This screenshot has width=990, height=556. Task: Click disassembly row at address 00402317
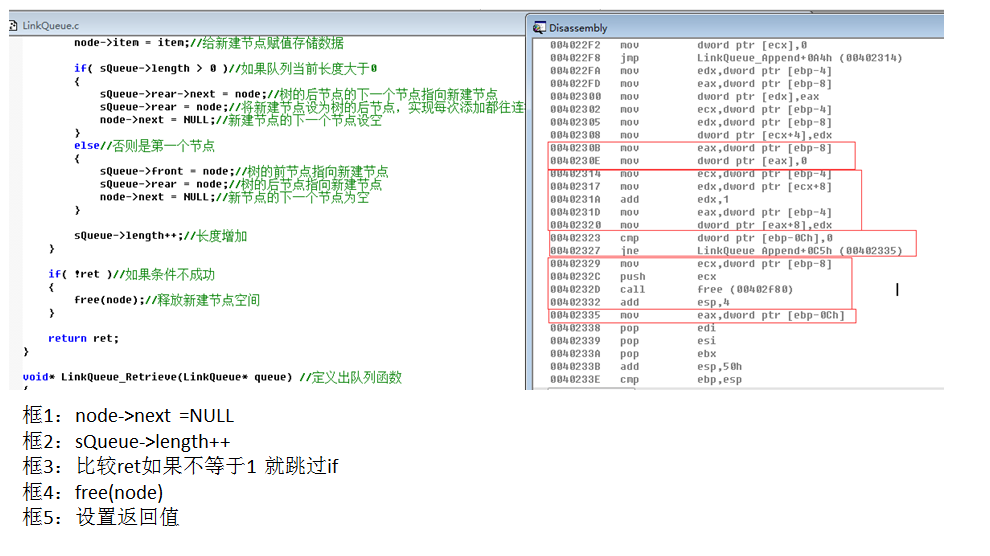(691, 186)
